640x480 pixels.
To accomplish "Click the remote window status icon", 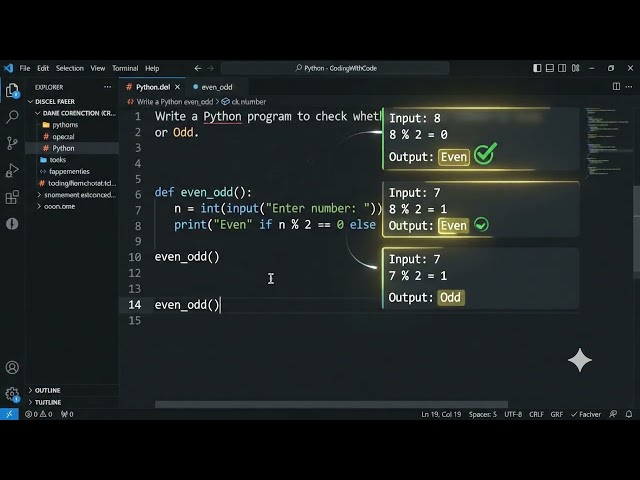I will point(9,414).
